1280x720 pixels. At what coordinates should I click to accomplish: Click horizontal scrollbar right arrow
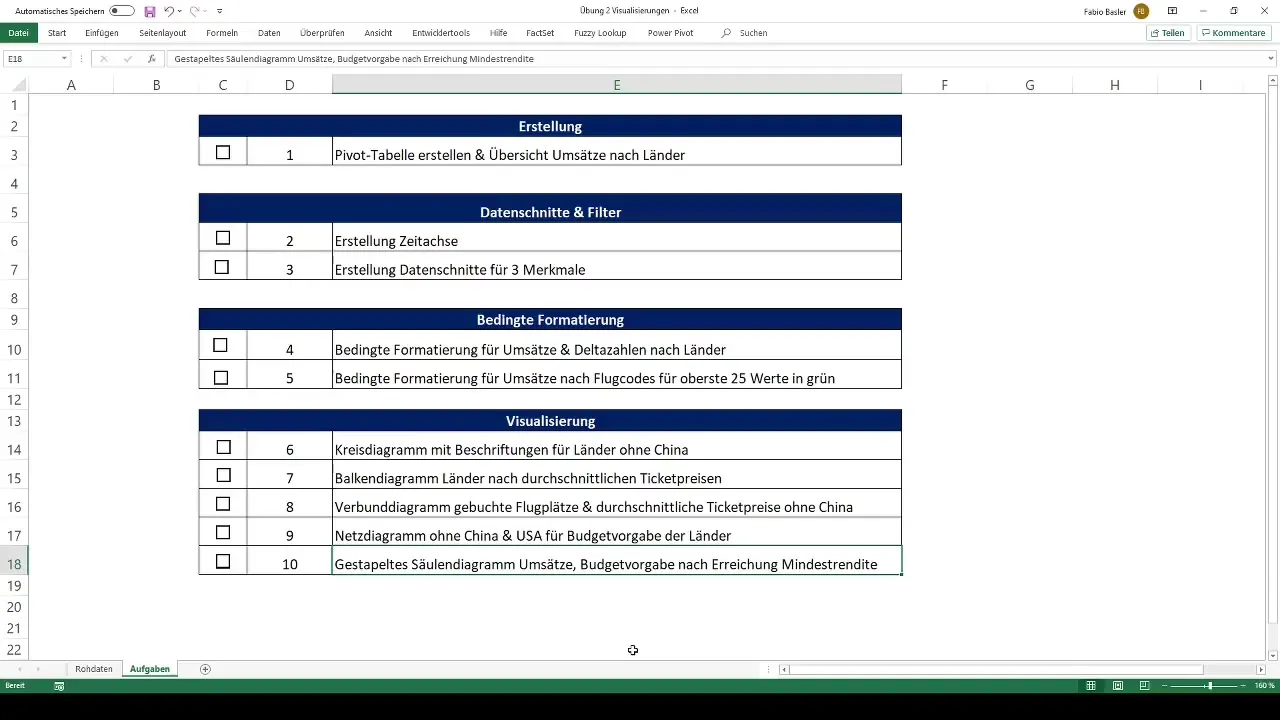tap(1260, 669)
